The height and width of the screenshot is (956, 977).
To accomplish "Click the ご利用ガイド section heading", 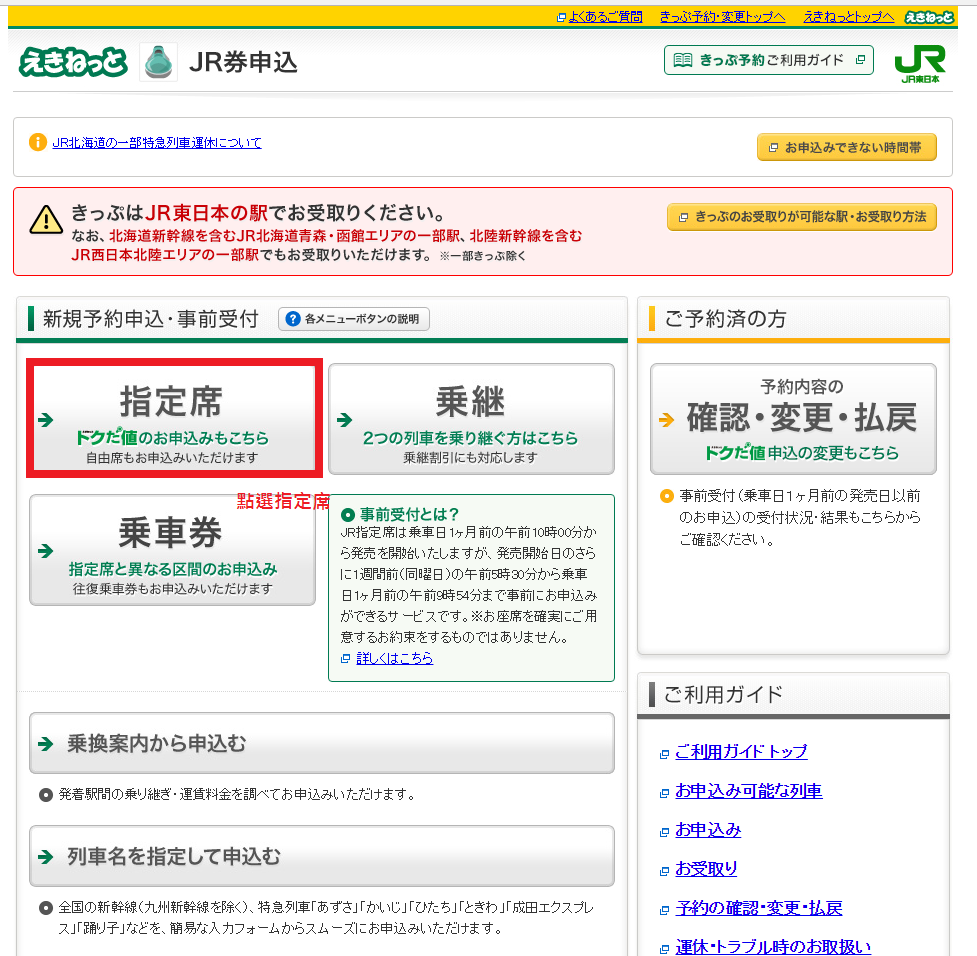I will point(723,694).
